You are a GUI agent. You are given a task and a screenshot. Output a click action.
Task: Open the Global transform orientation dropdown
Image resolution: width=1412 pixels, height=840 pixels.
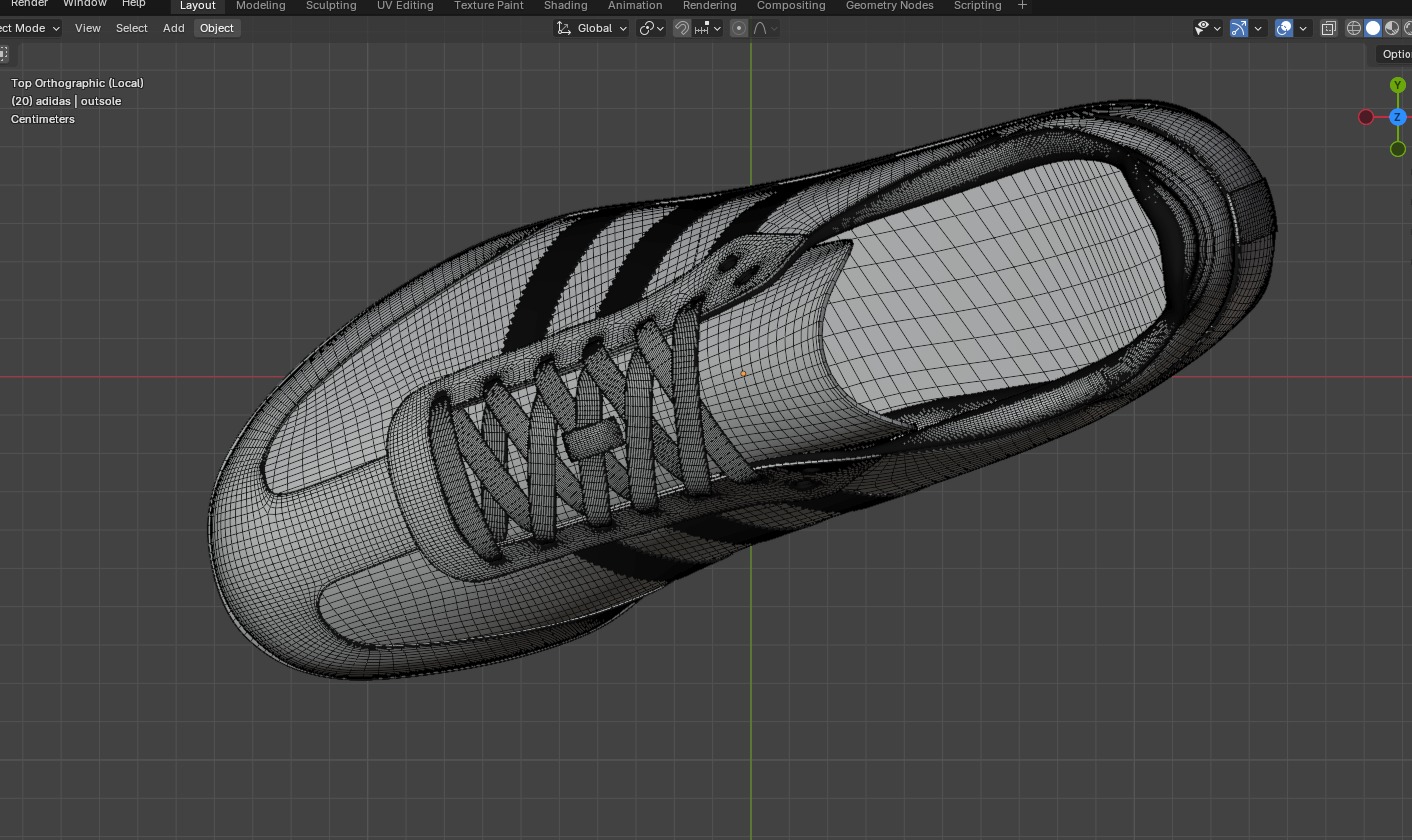[592, 28]
